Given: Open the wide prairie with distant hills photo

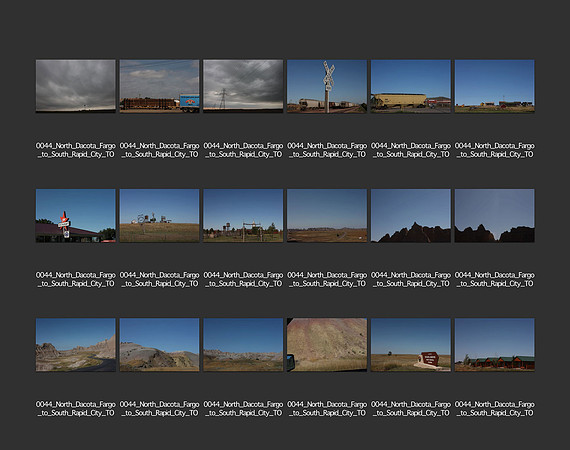Looking at the screenshot, I should (x=327, y=216).
